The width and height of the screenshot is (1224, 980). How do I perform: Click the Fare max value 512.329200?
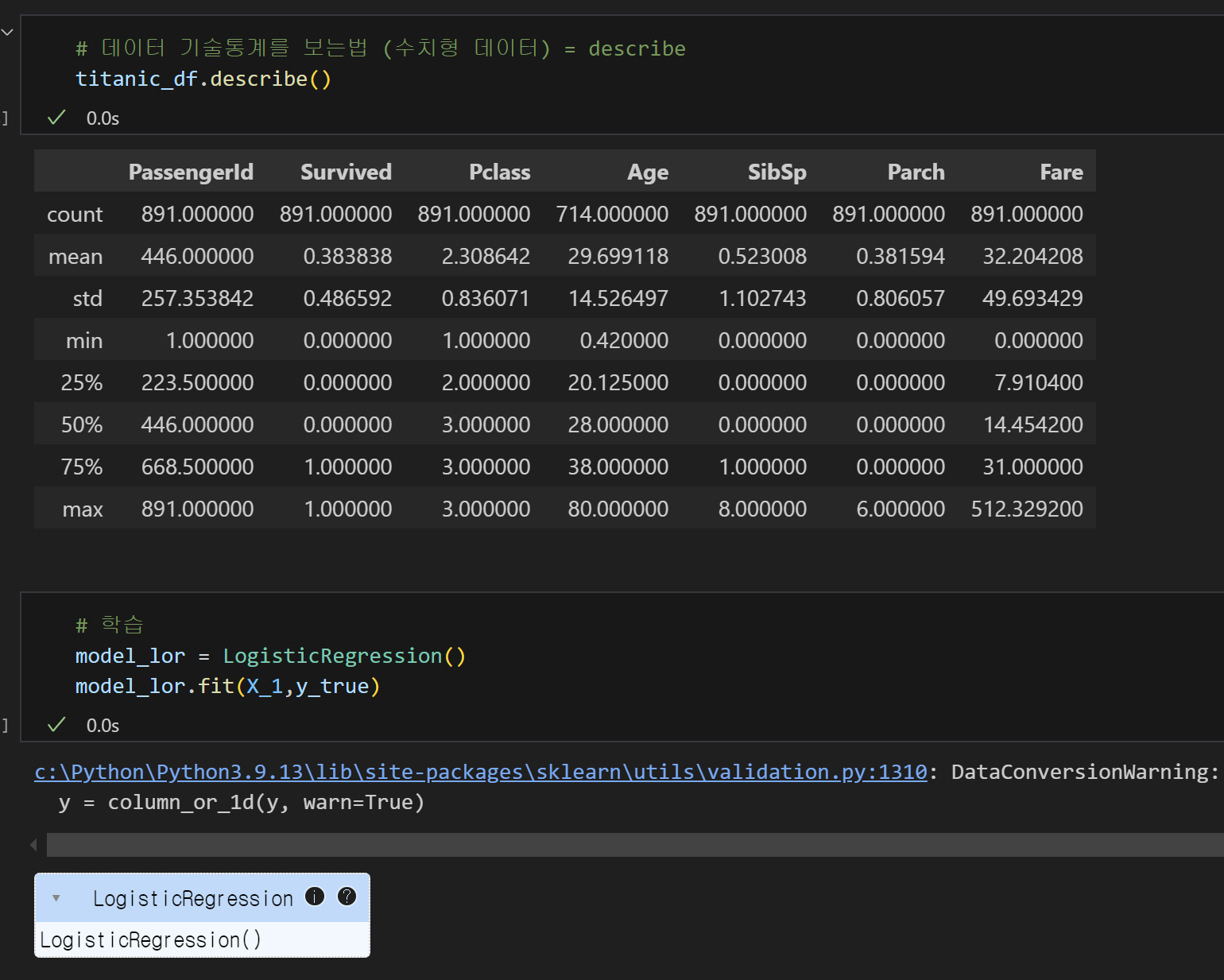1027,509
